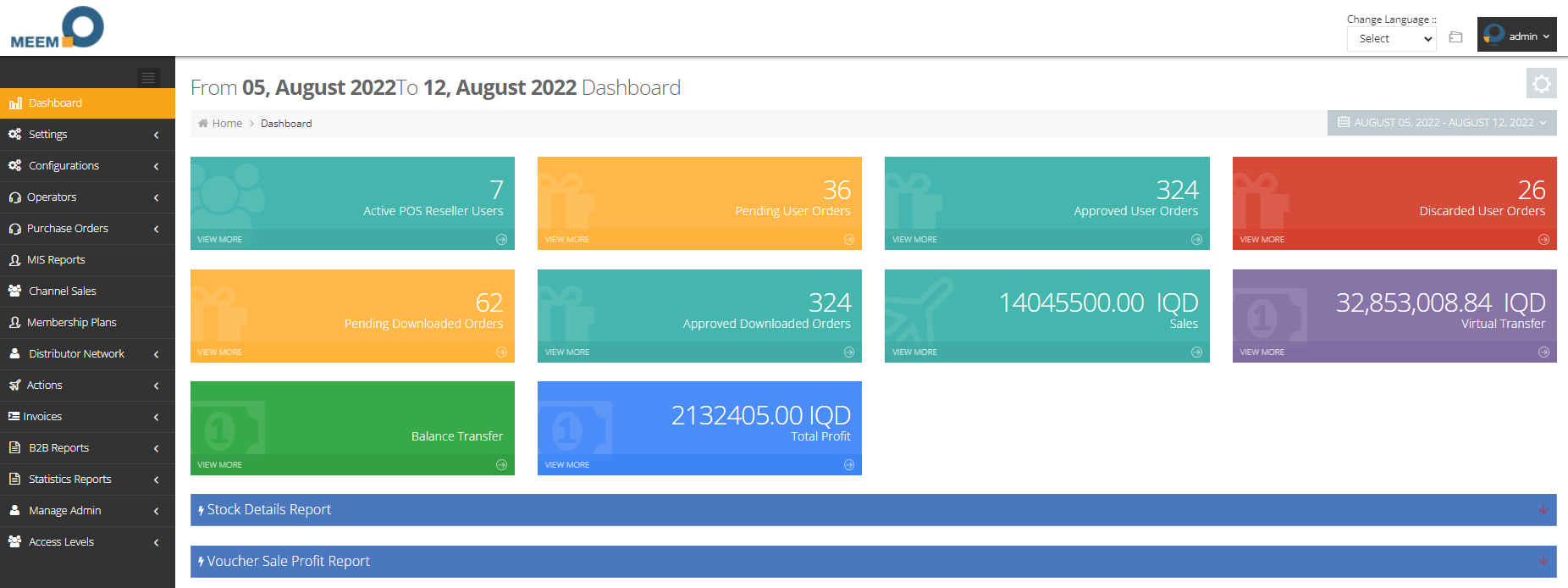Click the 62 Pending Downloaded Orders count
Image resolution: width=1568 pixels, height=588 pixels.
pyautogui.click(x=489, y=302)
